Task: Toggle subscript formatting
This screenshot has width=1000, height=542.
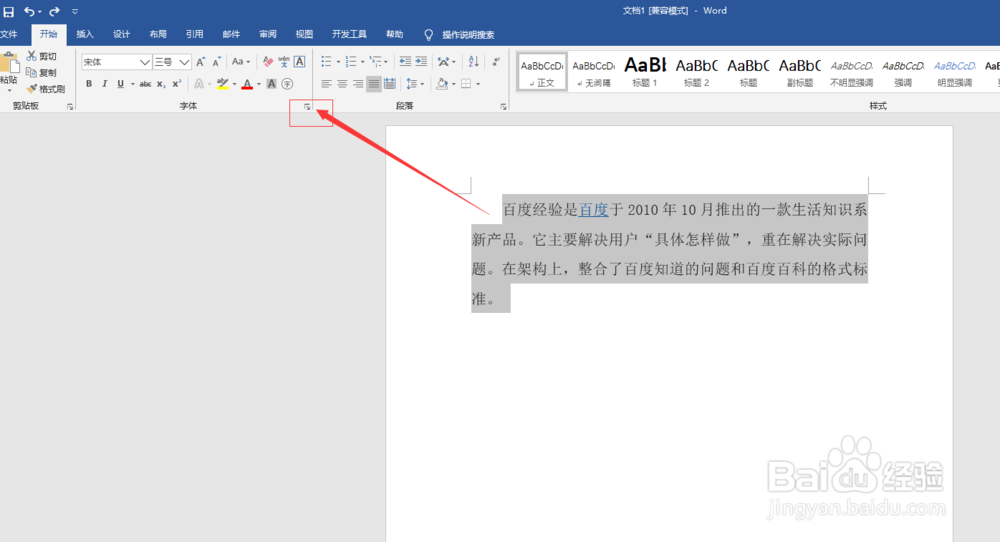Action: 161,84
